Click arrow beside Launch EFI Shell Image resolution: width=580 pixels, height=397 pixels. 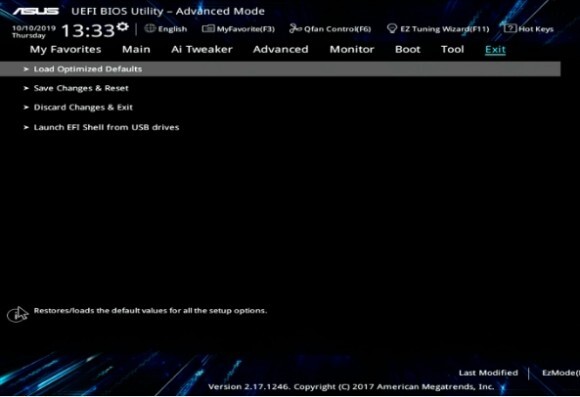[26, 127]
